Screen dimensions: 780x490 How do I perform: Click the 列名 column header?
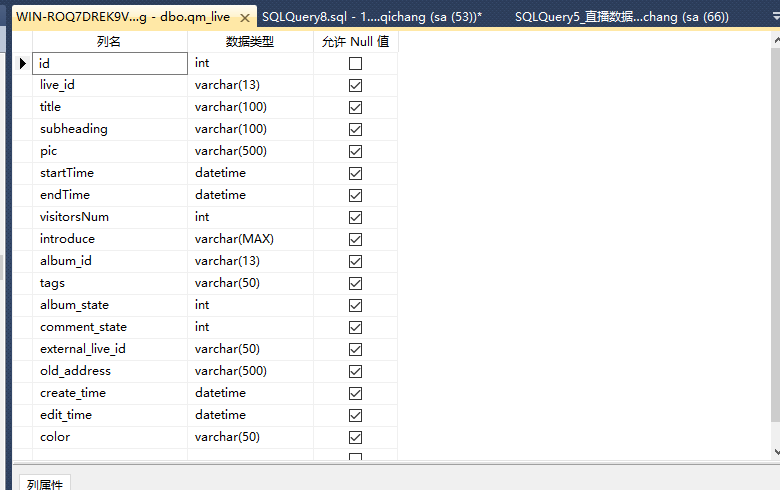[x=110, y=41]
